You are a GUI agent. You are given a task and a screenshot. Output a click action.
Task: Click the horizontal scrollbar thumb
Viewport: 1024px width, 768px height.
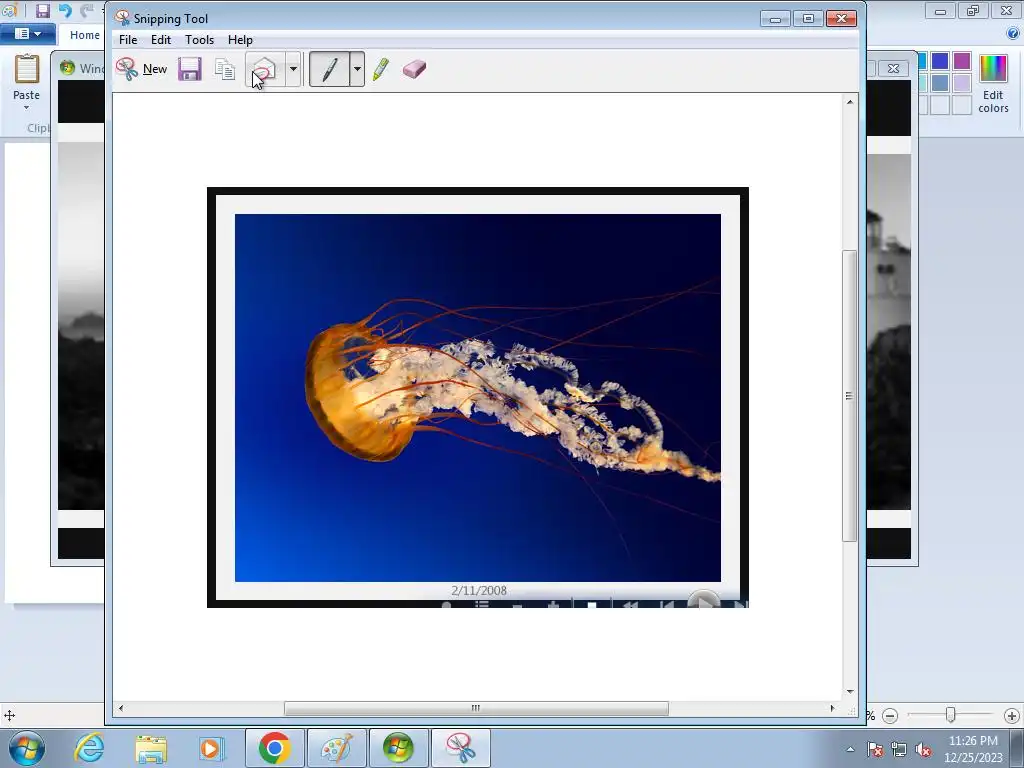pos(476,709)
